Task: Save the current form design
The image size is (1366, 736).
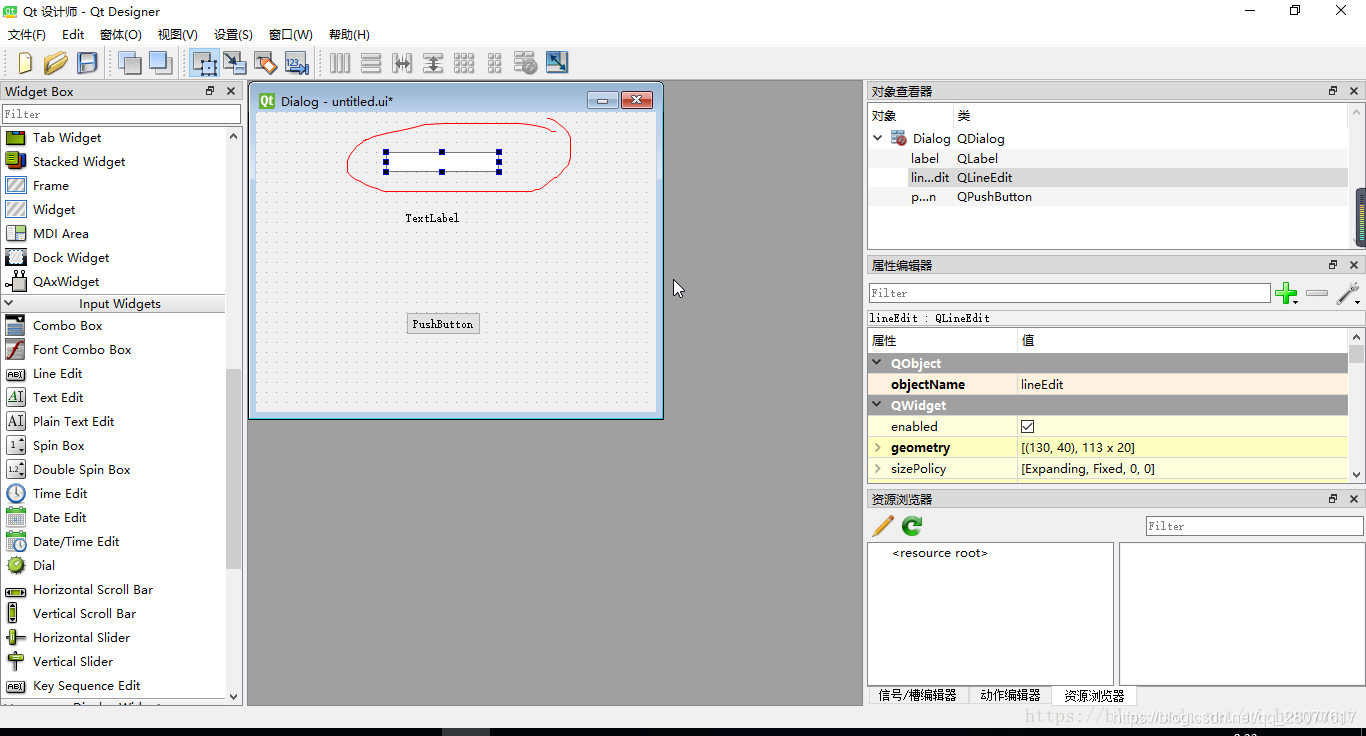Action: 87,62
